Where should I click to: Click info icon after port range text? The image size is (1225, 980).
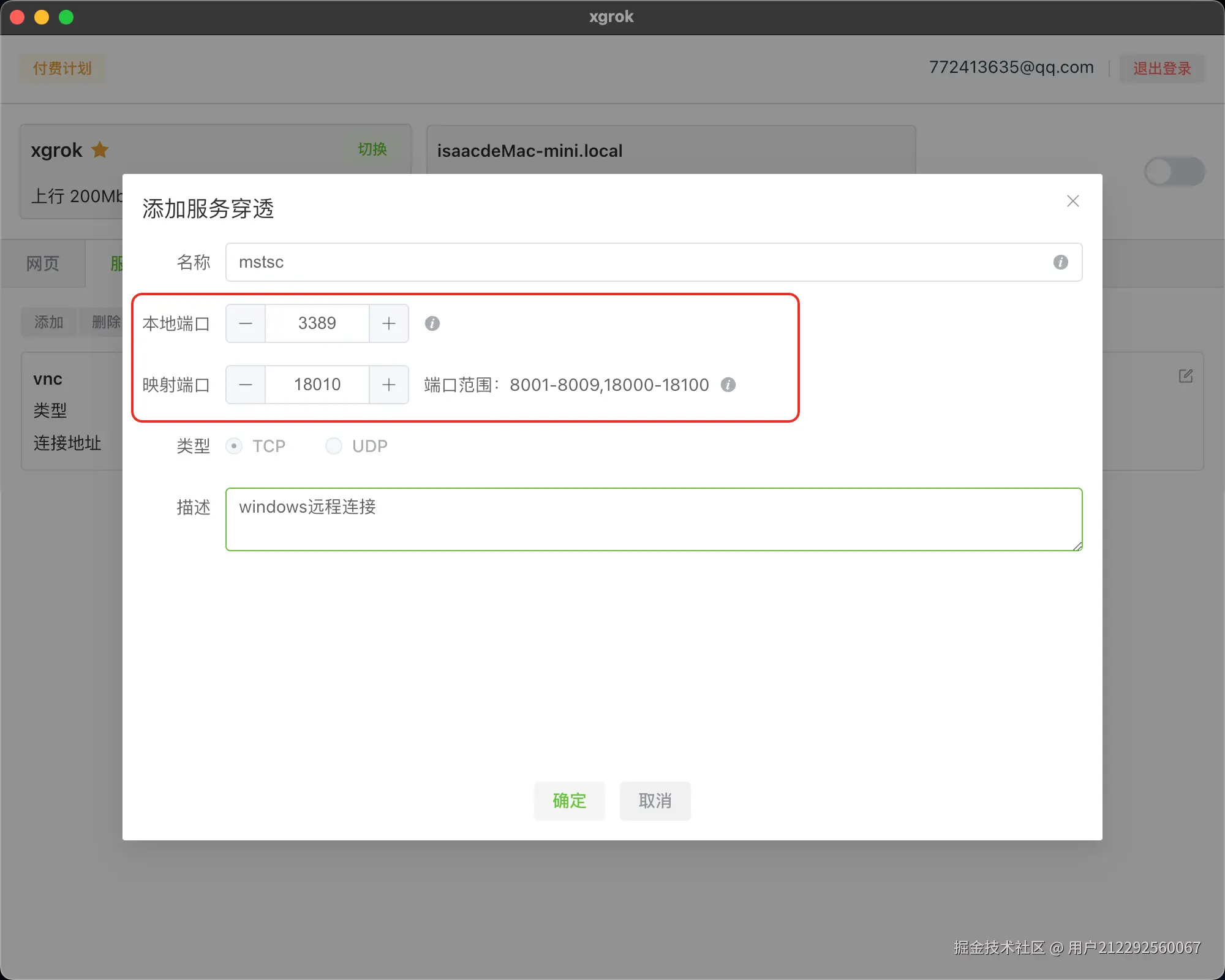728,385
